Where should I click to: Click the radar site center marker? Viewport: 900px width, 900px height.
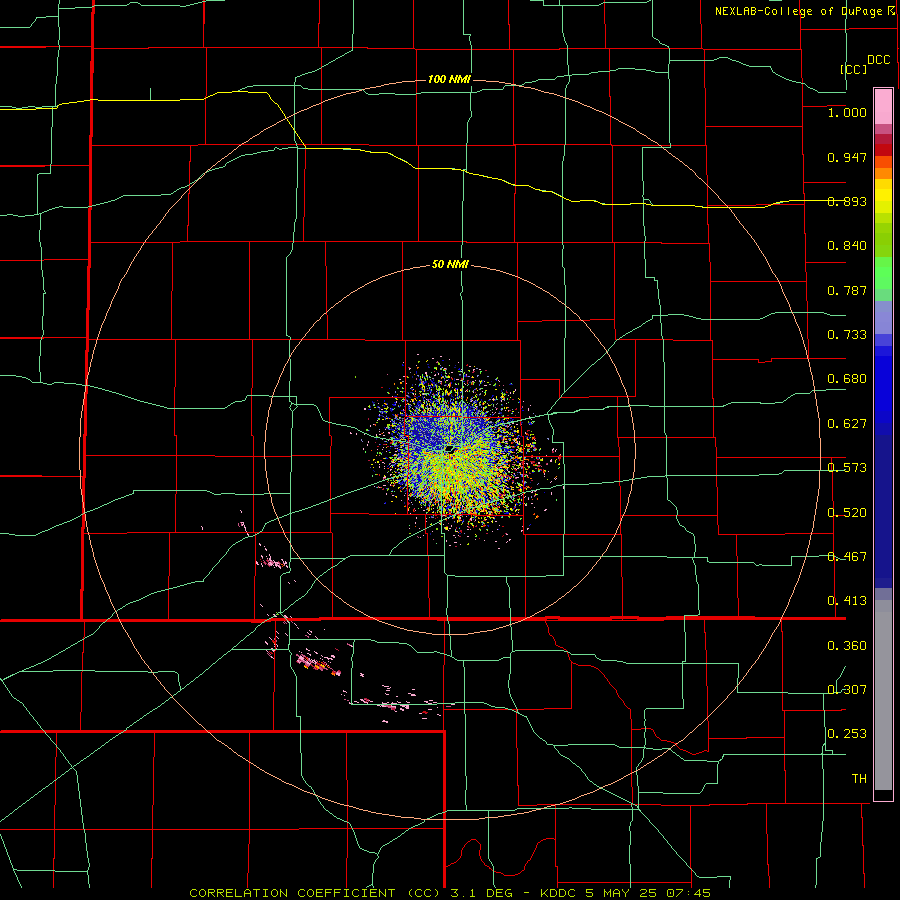click(449, 449)
